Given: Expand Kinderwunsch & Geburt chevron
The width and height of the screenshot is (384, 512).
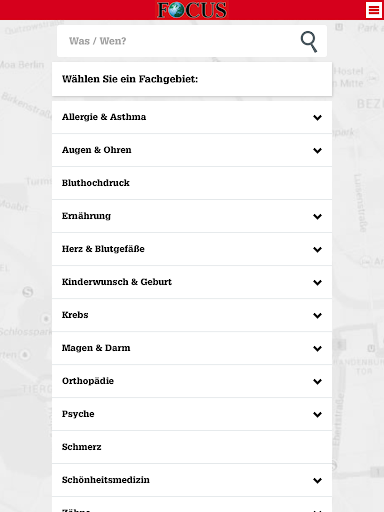Looking at the screenshot, I should coord(317,282).
